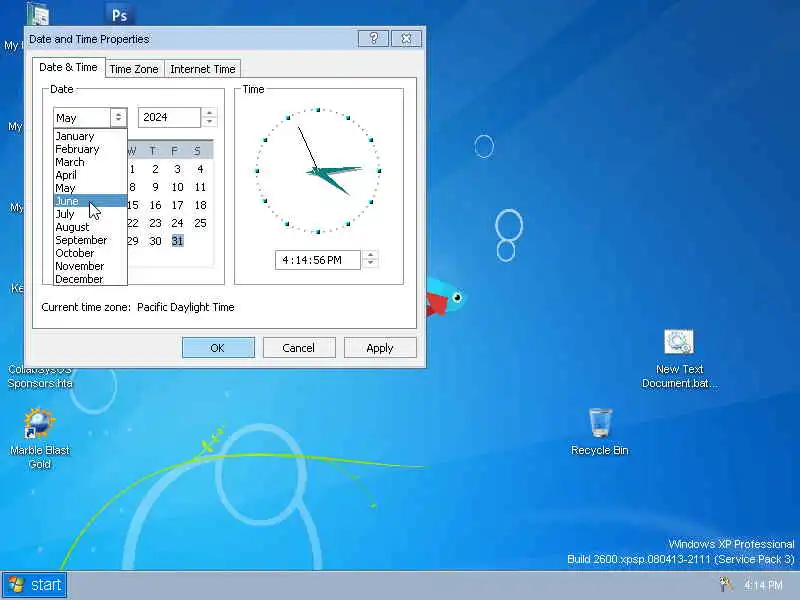
Task: Select day 11 in the calendar
Action: pyautogui.click(x=200, y=187)
